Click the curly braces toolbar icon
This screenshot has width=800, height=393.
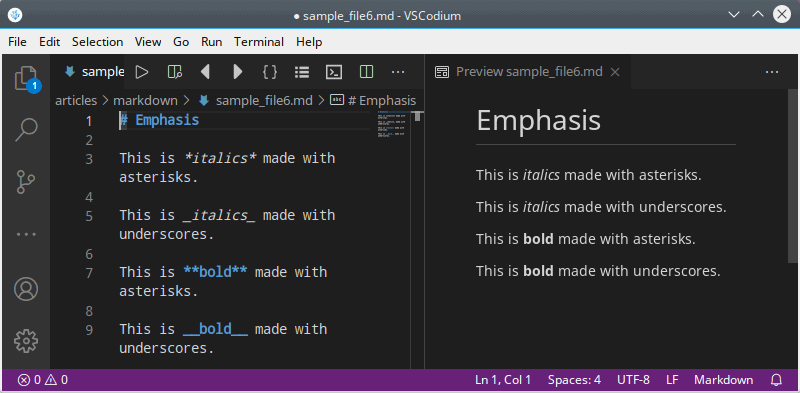[269, 72]
